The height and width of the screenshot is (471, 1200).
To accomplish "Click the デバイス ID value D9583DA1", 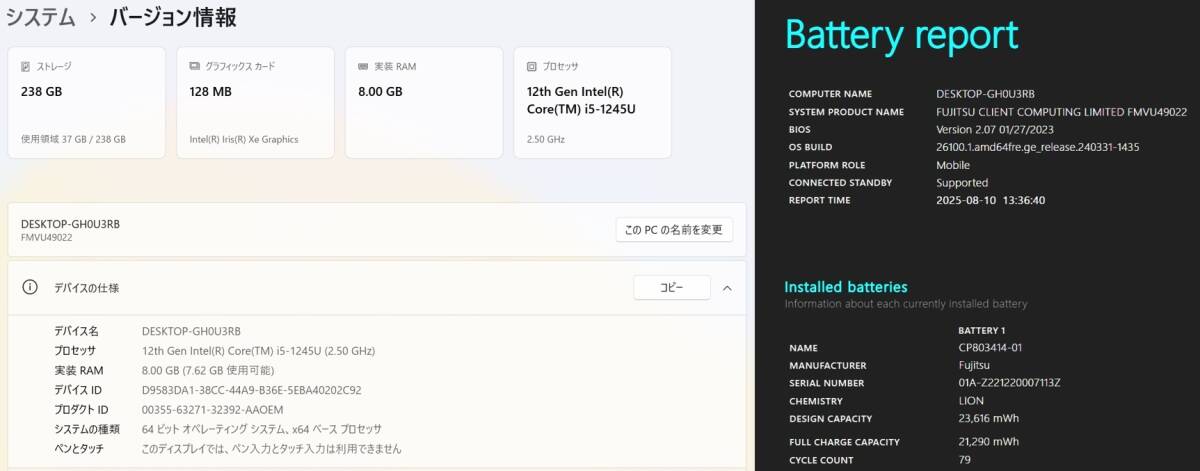I will [x=252, y=390].
